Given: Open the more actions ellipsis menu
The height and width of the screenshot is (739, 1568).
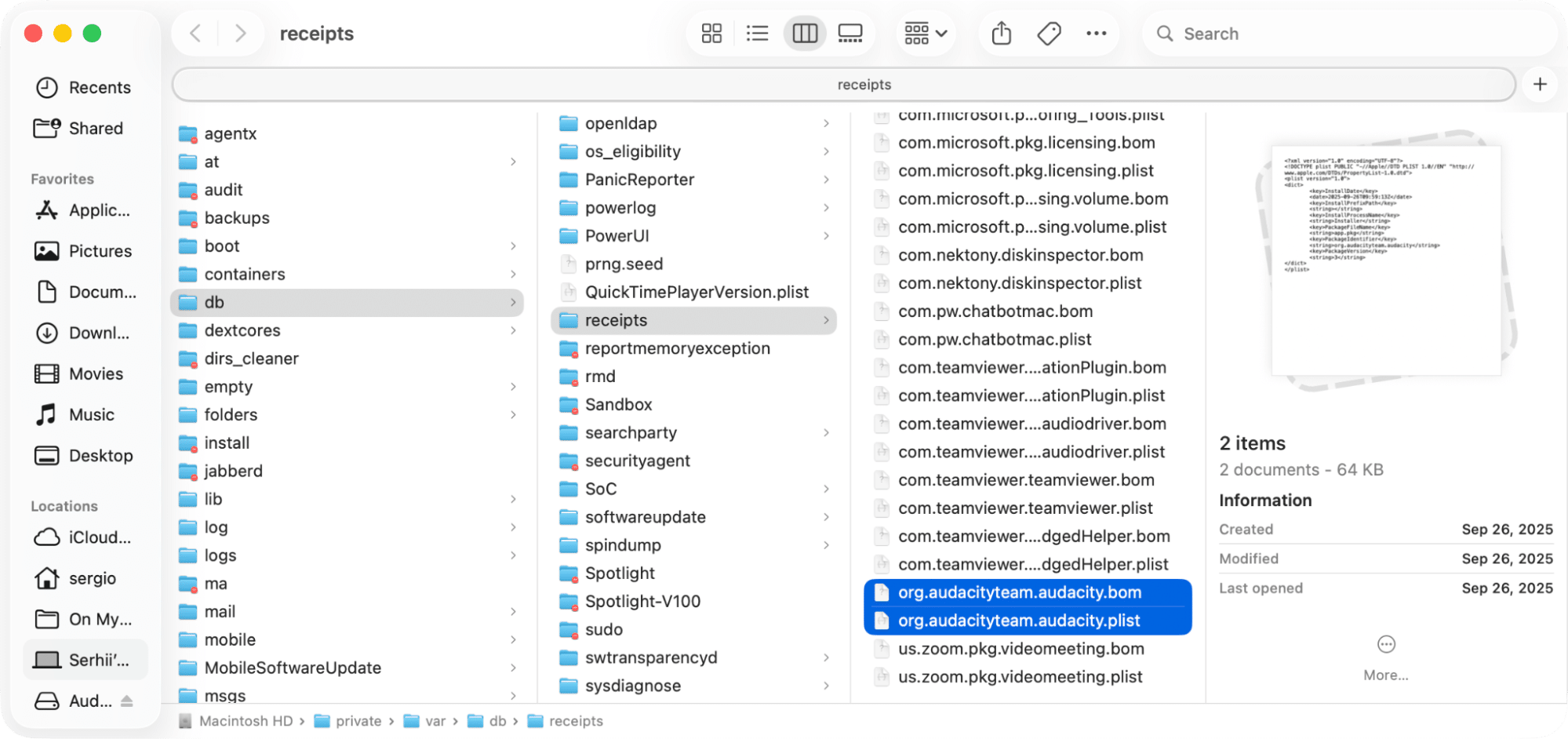Looking at the screenshot, I should click(1096, 34).
